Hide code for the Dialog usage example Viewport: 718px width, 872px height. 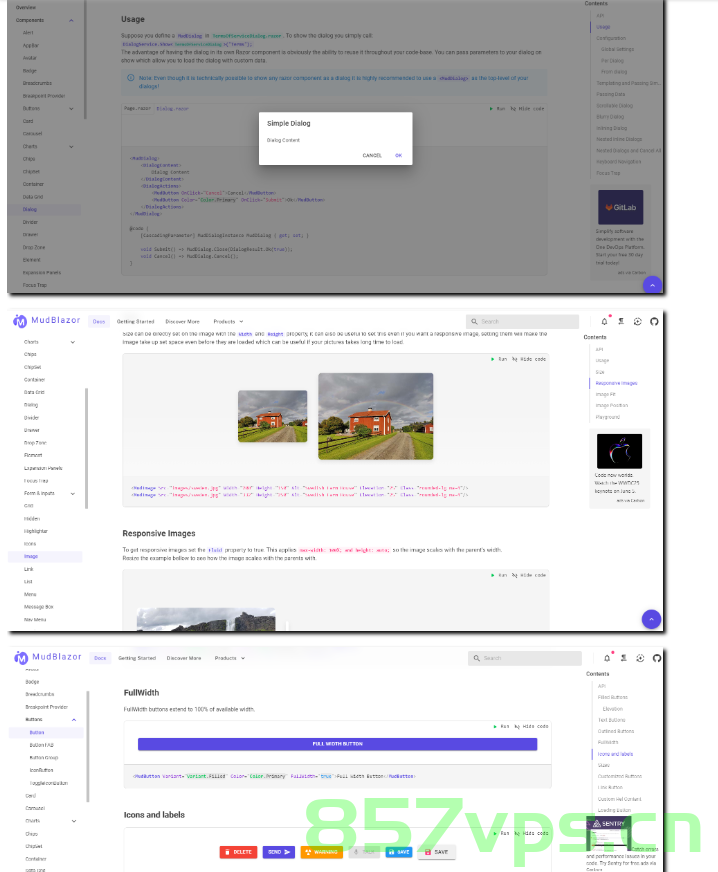[527, 108]
